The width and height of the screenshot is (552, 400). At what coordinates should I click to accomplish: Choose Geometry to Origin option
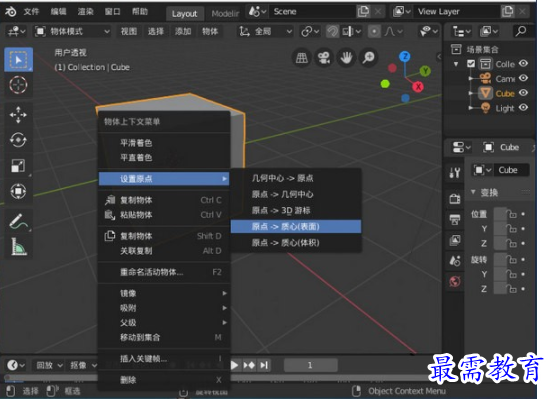click(296, 178)
